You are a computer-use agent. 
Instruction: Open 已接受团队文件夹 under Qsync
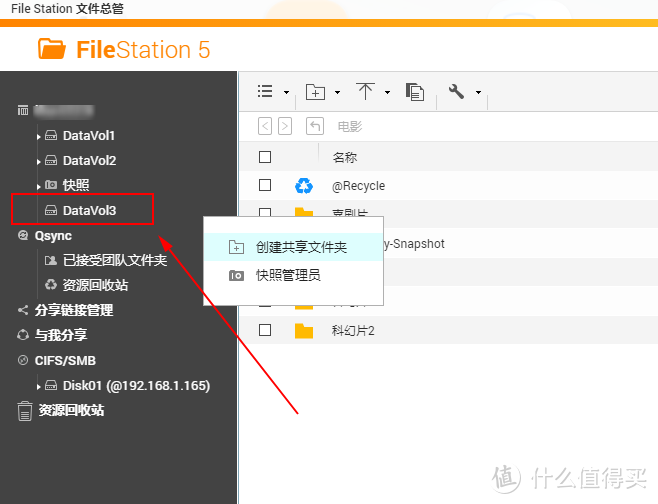click(x=115, y=260)
